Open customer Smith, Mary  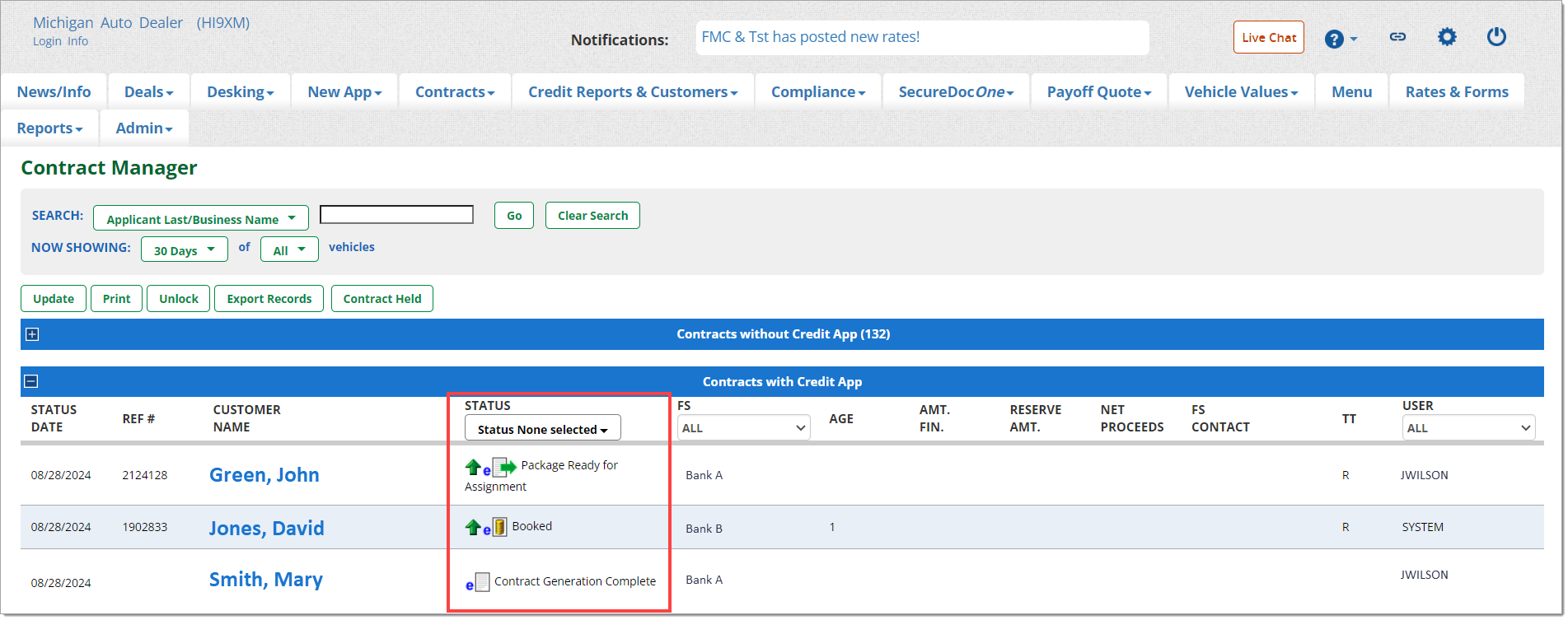(266, 580)
